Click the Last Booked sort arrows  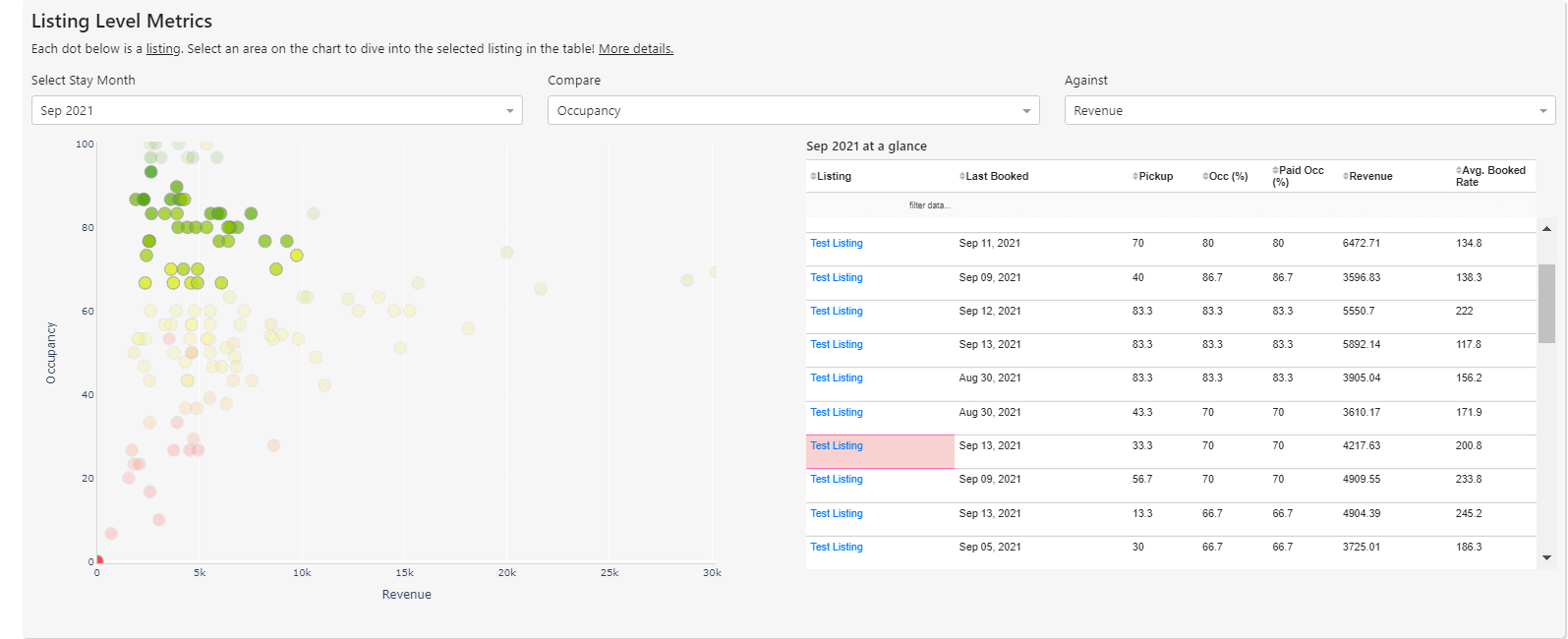[x=961, y=177]
